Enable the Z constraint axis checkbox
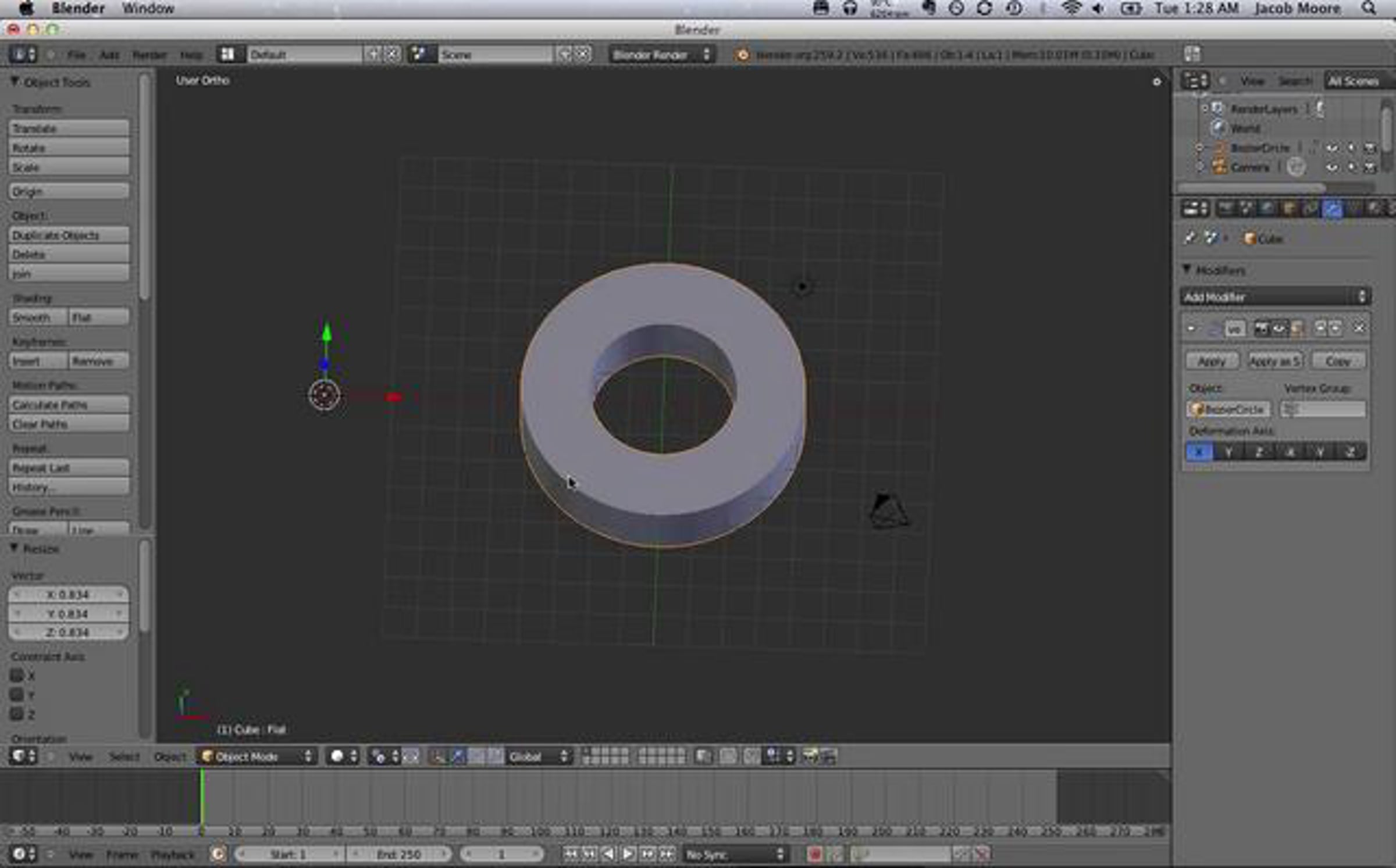Image resolution: width=1396 pixels, height=868 pixels. point(17,714)
